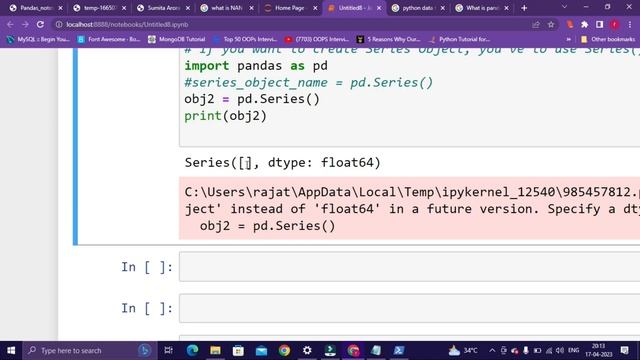This screenshot has width=640, height=360.
Task: Open Windows PowerShell from taskbar
Action: point(399,350)
